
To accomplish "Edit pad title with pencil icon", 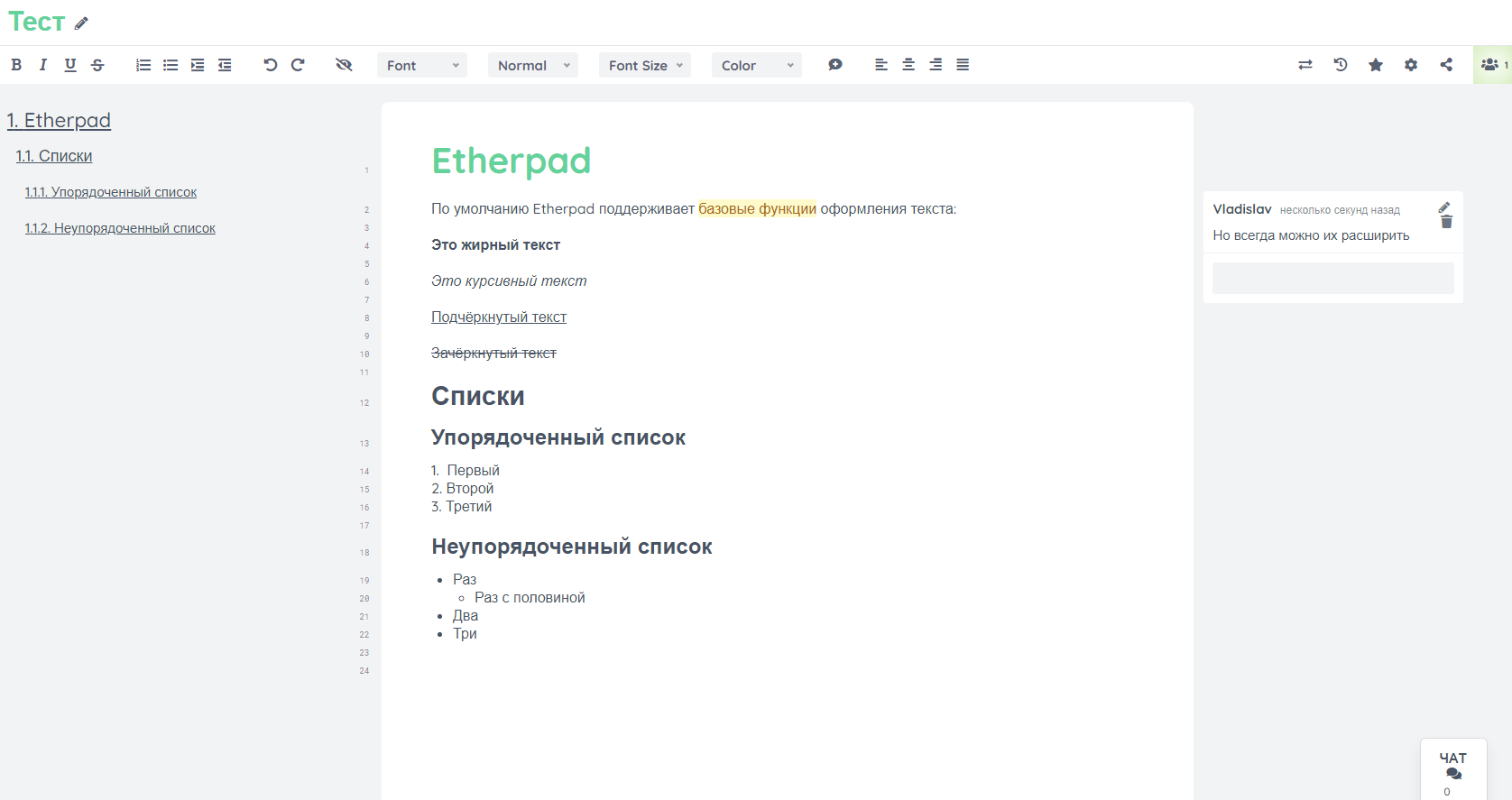I will [81, 23].
